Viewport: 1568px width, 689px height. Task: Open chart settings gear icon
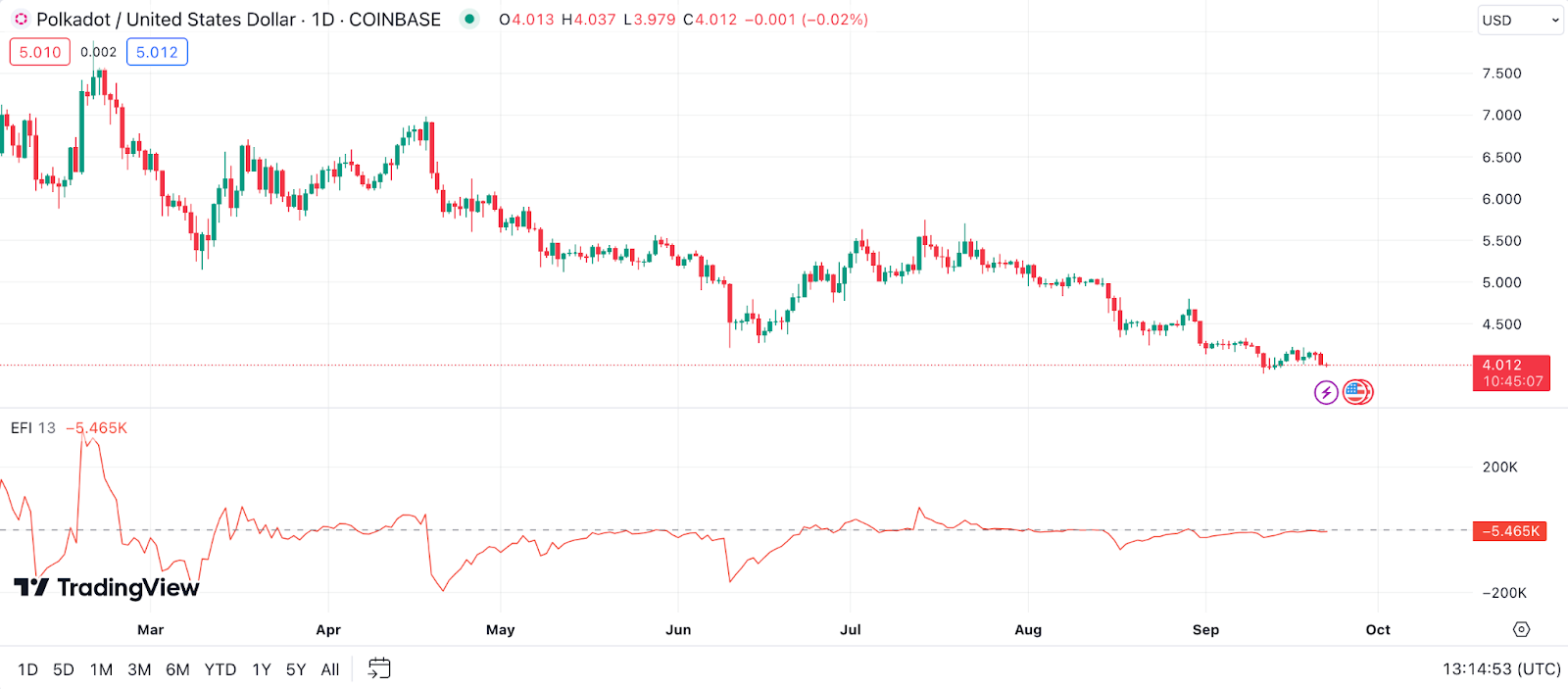pyautogui.click(x=1521, y=629)
